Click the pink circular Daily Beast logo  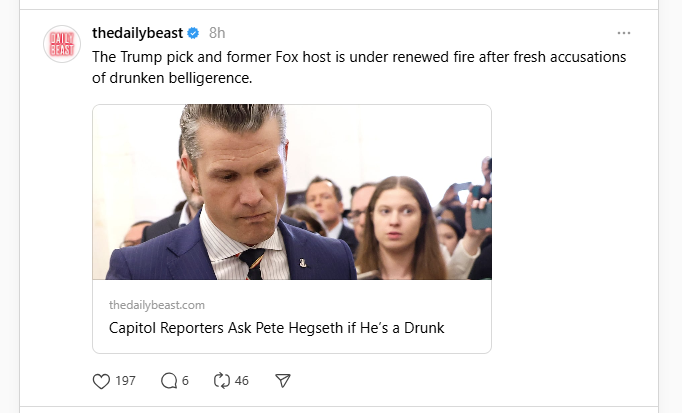[61, 44]
